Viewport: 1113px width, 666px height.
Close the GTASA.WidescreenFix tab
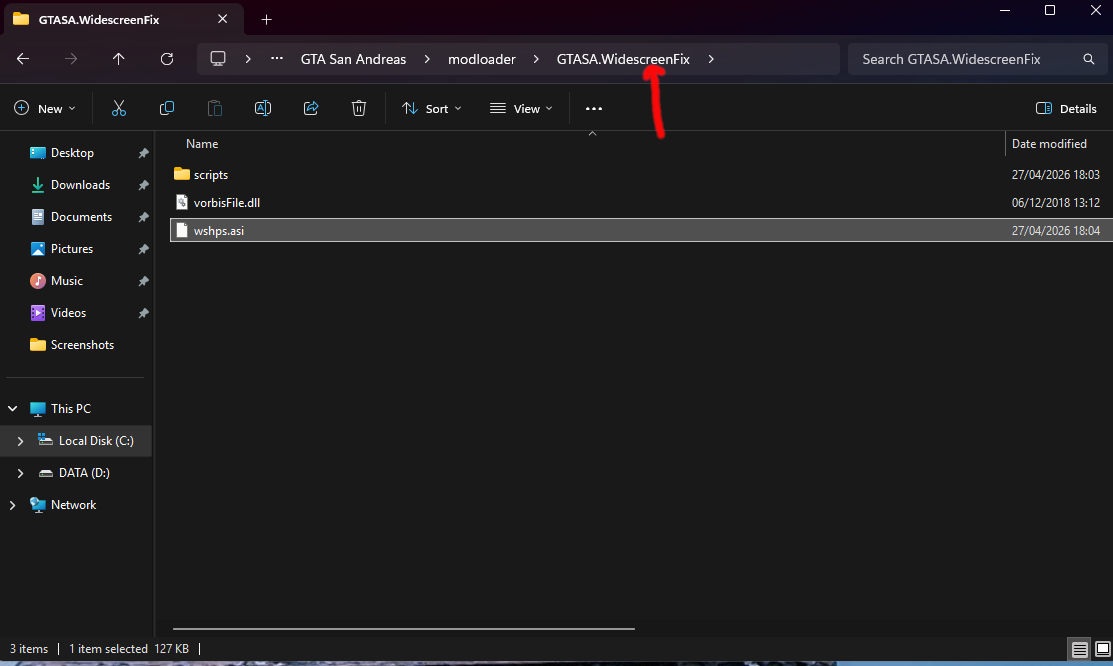tap(222, 19)
